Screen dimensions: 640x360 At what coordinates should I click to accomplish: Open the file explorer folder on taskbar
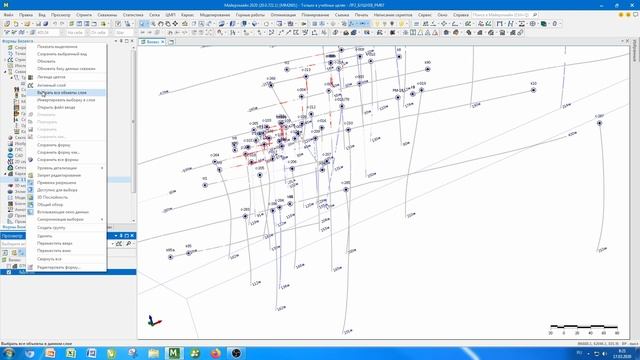pyautogui.click(x=153, y=353)
